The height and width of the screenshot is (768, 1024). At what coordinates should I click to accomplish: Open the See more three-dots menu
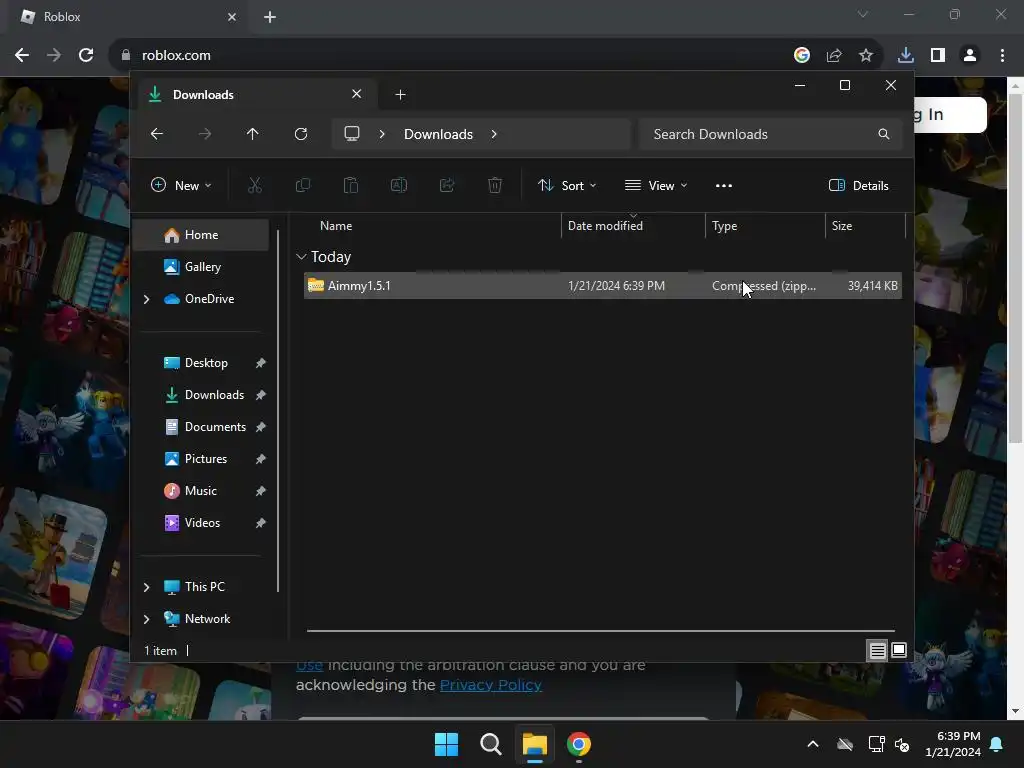(724, 185)
